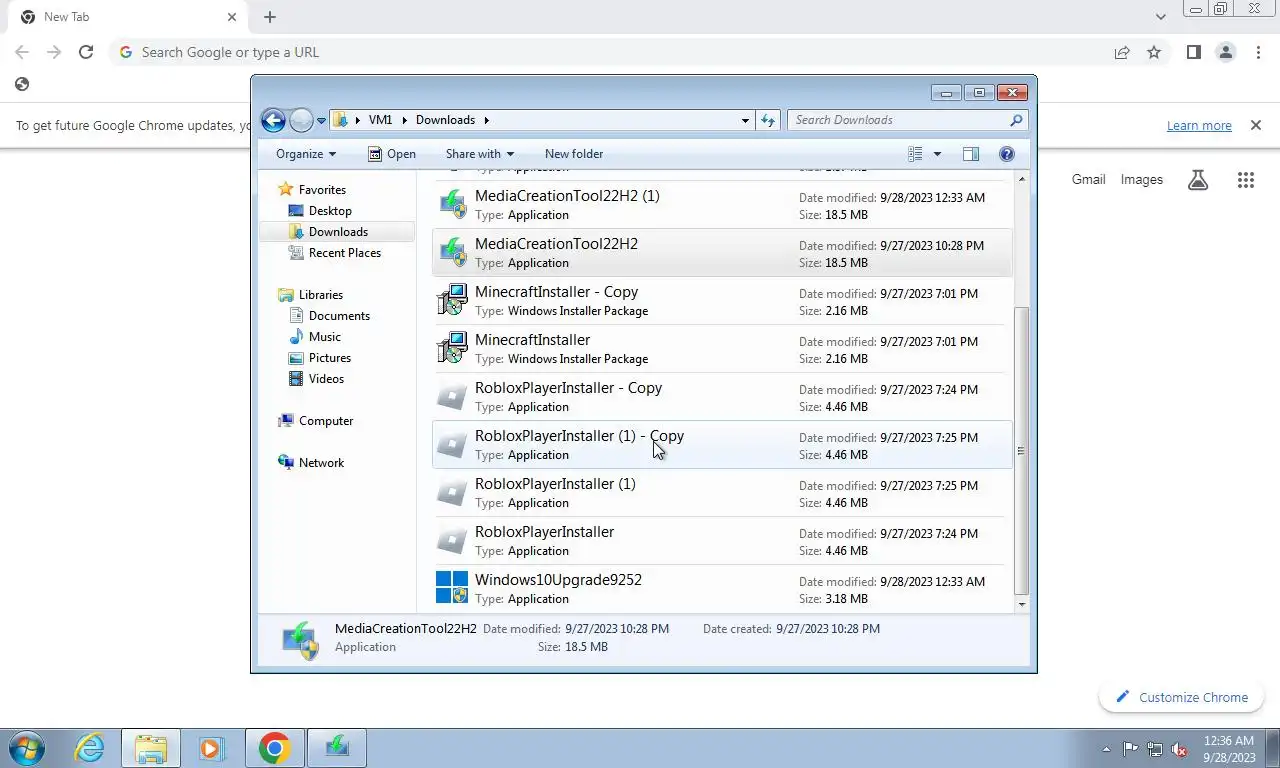1280x768 pixels.
Task: Select Desktop under Favorites
Action: (330, 211)
